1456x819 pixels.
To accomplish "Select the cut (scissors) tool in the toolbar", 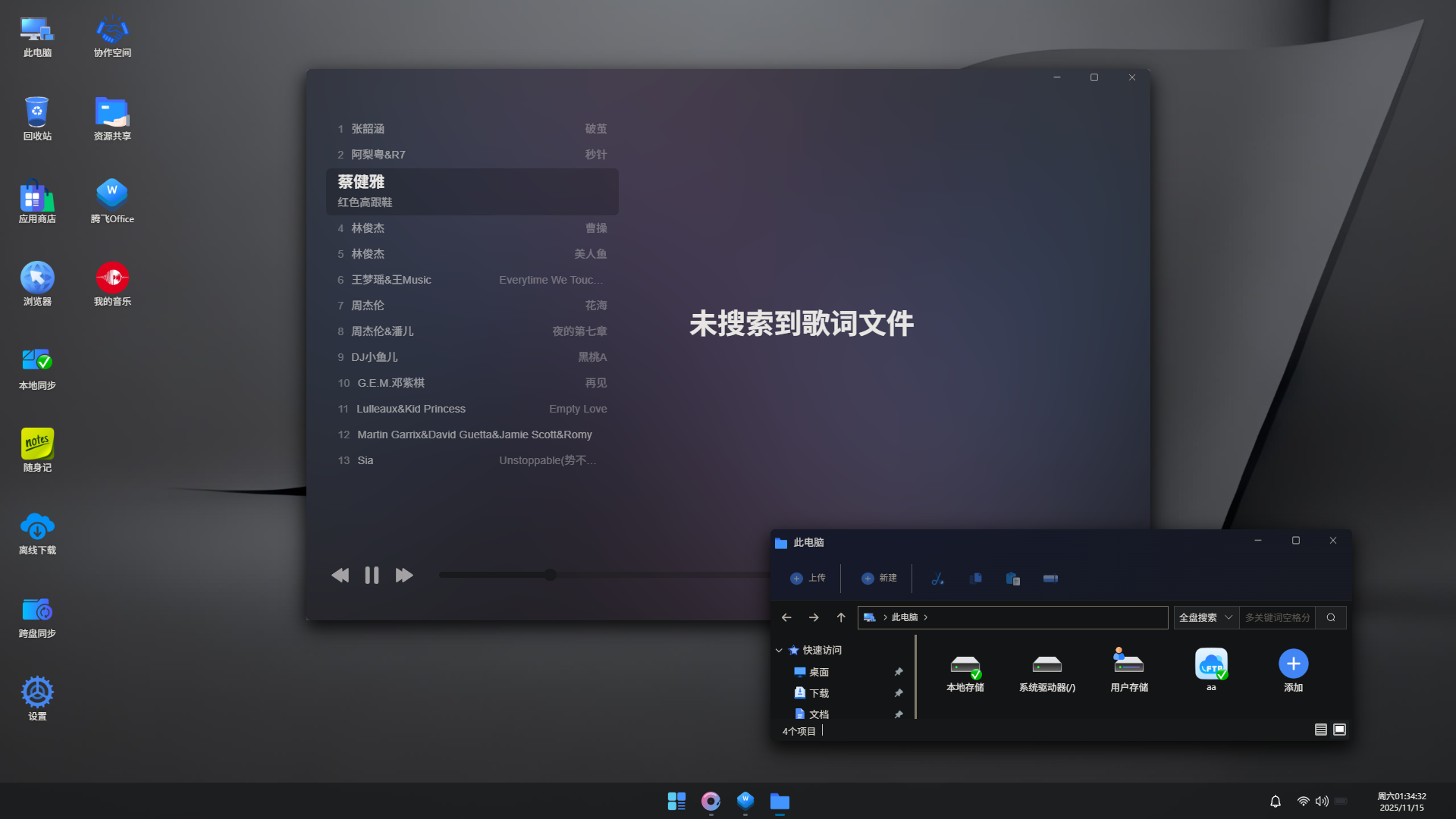I will pos(938,578).
